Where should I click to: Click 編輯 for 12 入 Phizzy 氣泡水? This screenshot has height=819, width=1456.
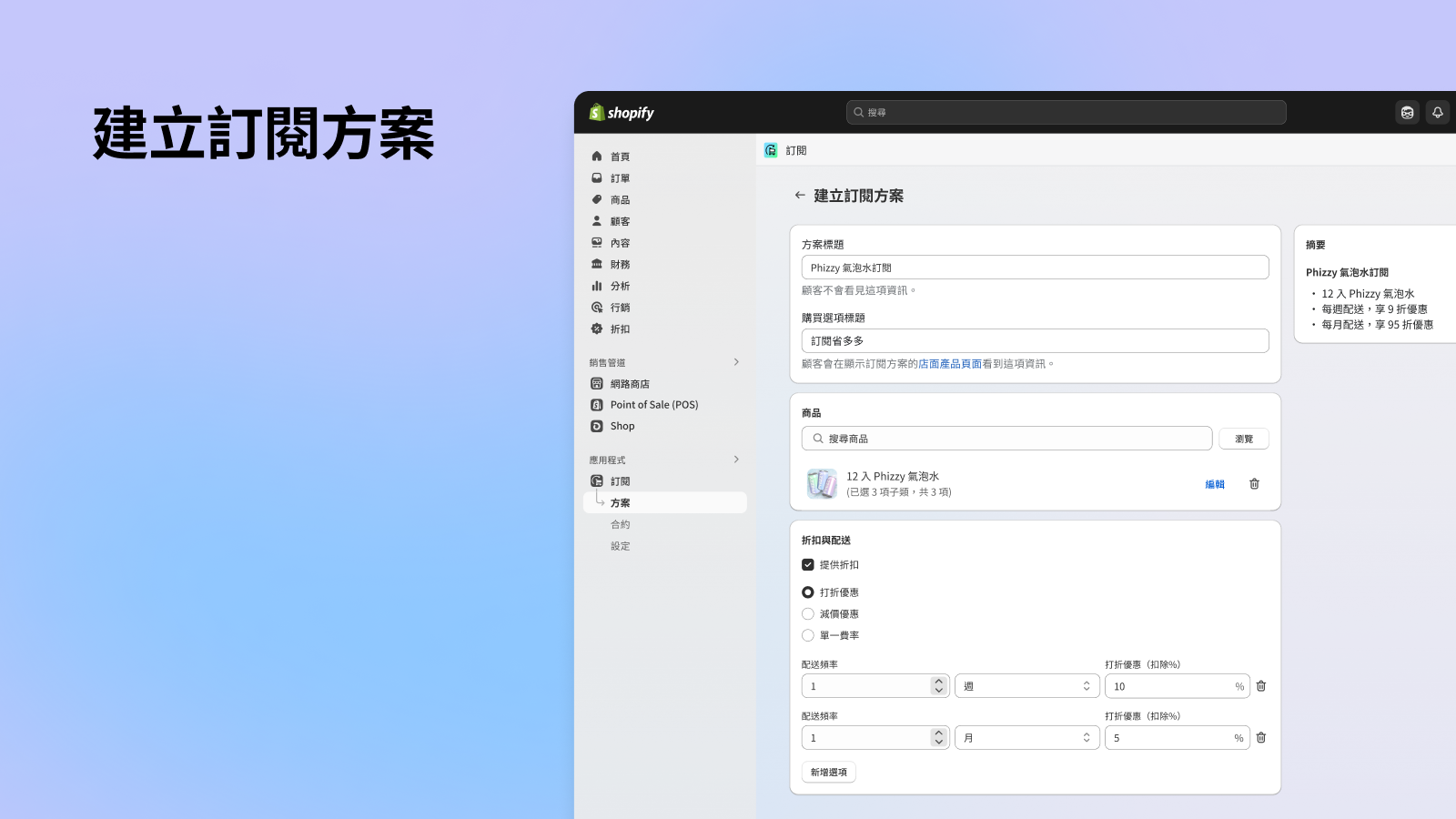coord(1215,484)
